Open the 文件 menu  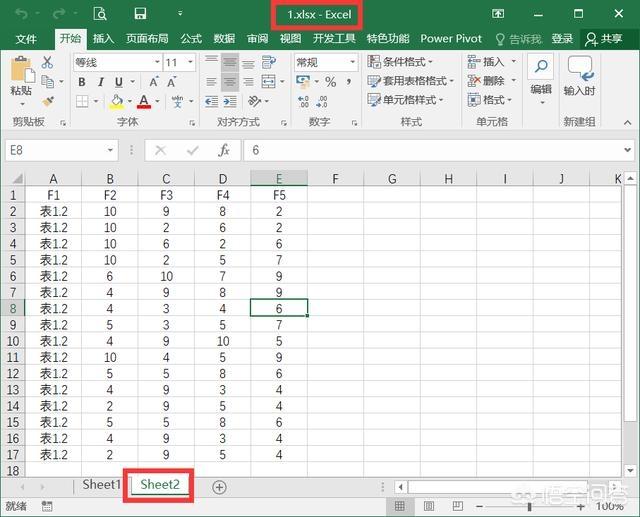26,39
